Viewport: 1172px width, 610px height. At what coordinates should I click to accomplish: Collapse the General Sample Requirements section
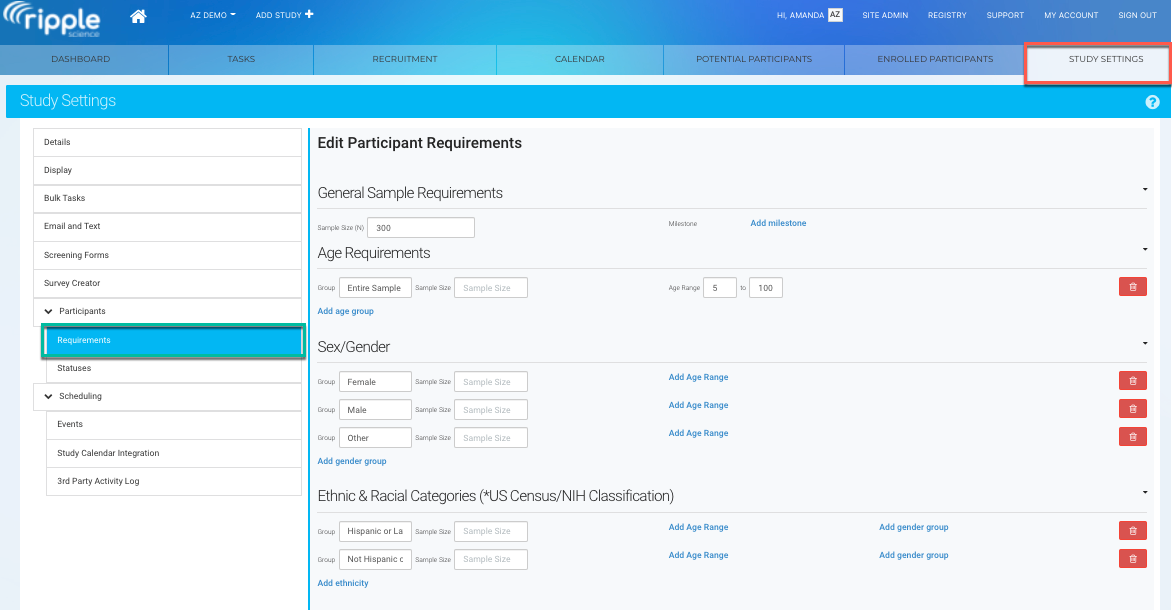coord(1144,189)
